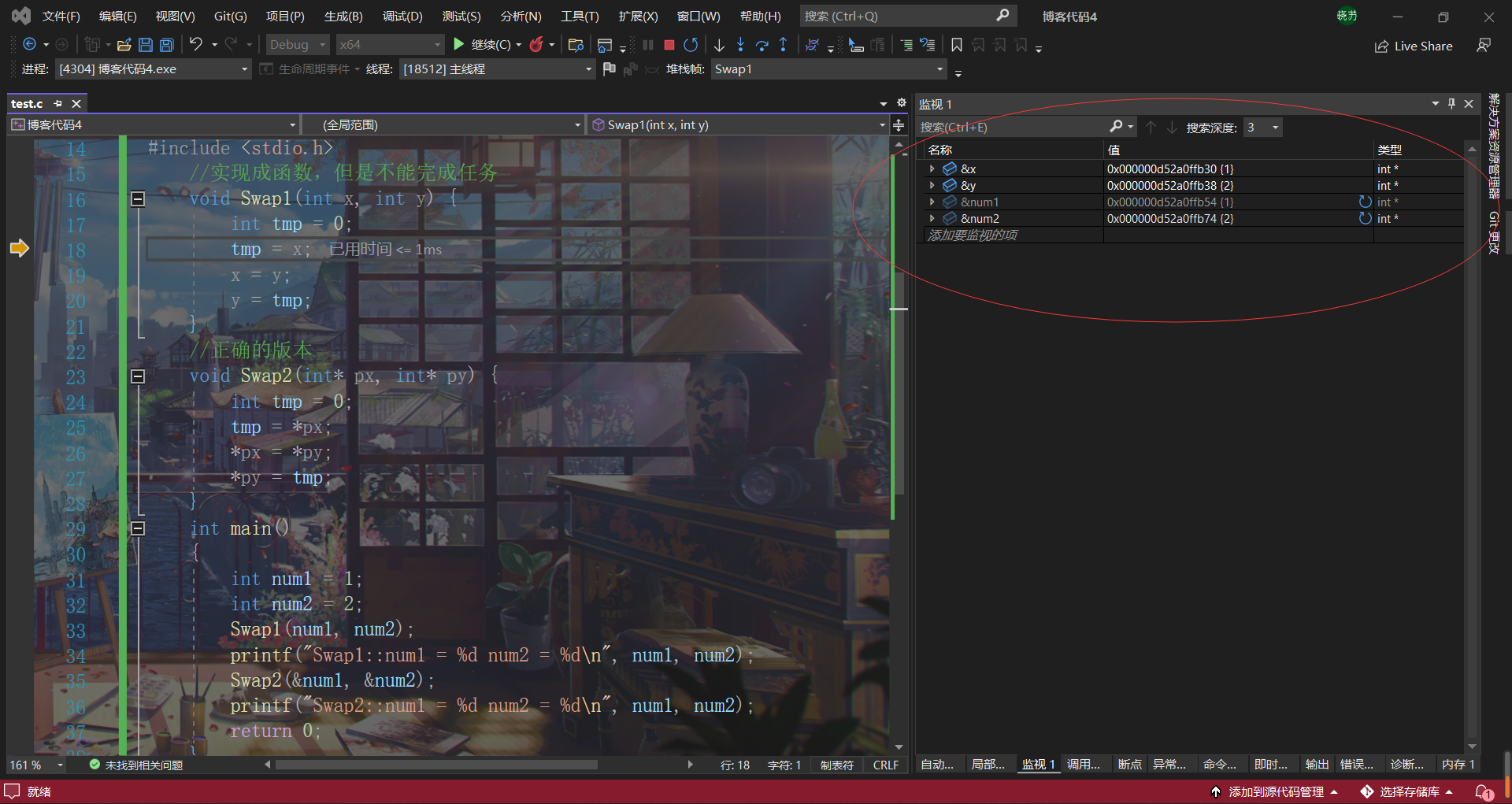The width and height of the screenshot is (1512, 804).
Task: Click the navigate backward arrow icon
Action: (x=30, y=45)
